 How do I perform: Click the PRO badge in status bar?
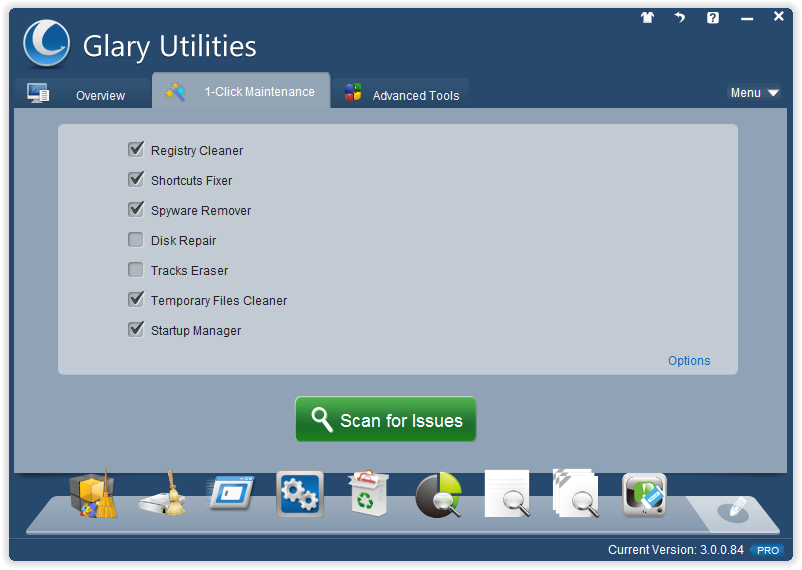point(767,551)
